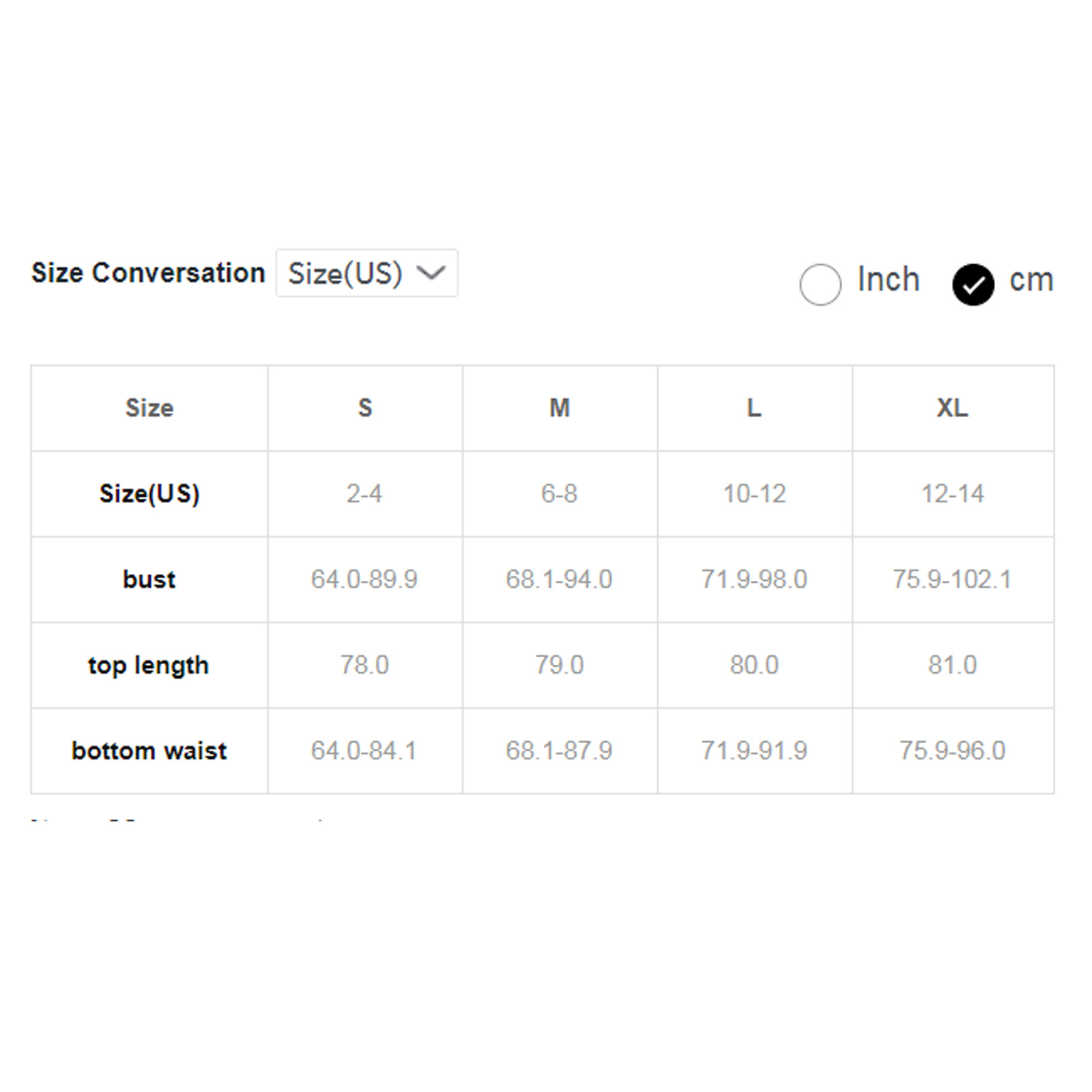Click the Size Conversation label

point(148,273)
